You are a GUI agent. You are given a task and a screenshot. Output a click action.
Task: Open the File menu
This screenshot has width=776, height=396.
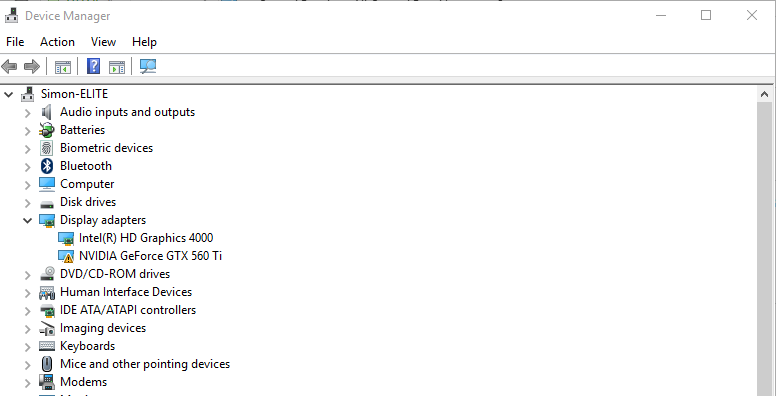click(15, 42)
